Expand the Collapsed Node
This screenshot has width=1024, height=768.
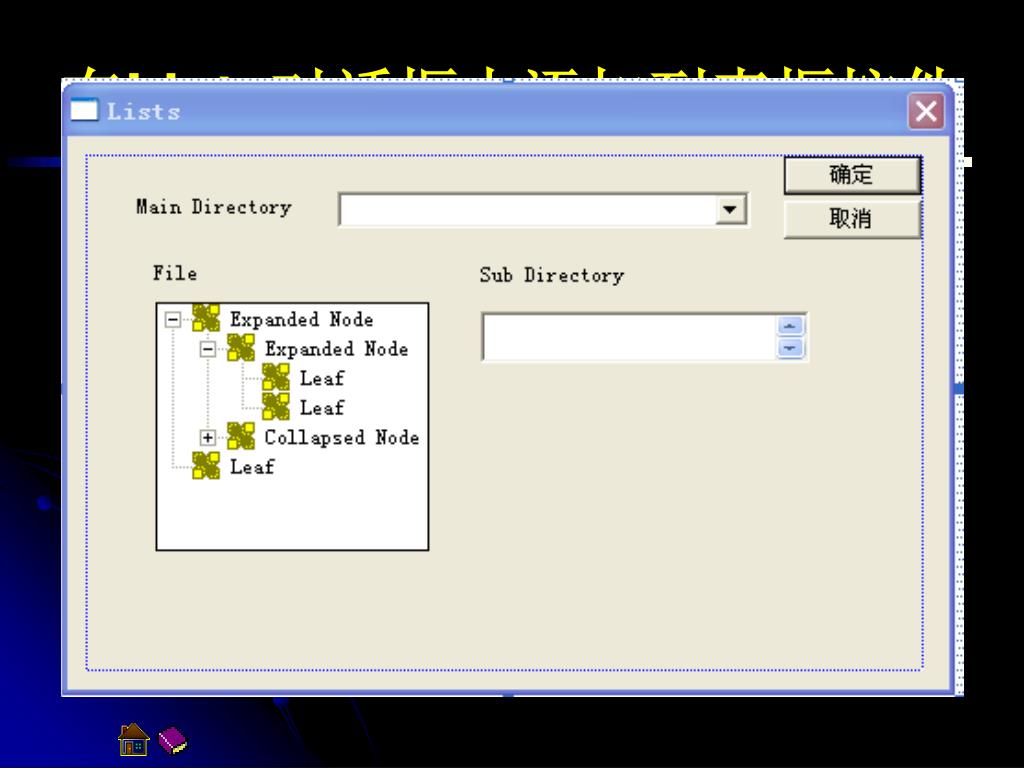click(207, 438)
